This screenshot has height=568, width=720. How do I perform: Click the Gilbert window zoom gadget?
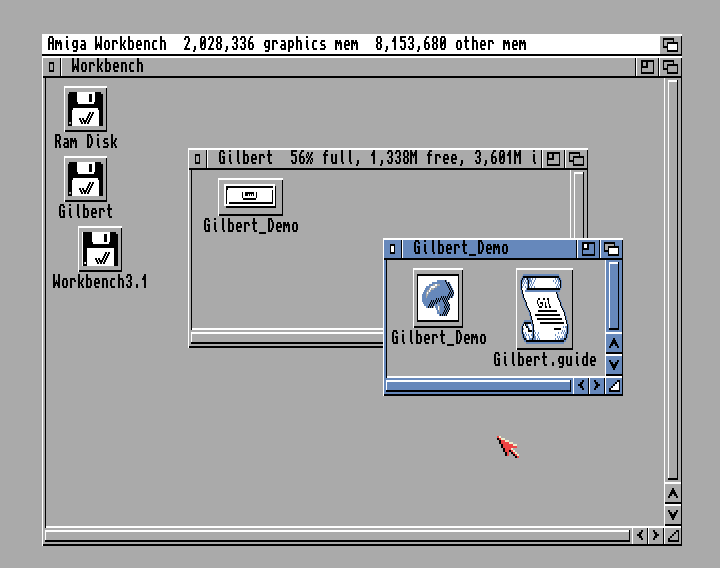tap(553, 159)
